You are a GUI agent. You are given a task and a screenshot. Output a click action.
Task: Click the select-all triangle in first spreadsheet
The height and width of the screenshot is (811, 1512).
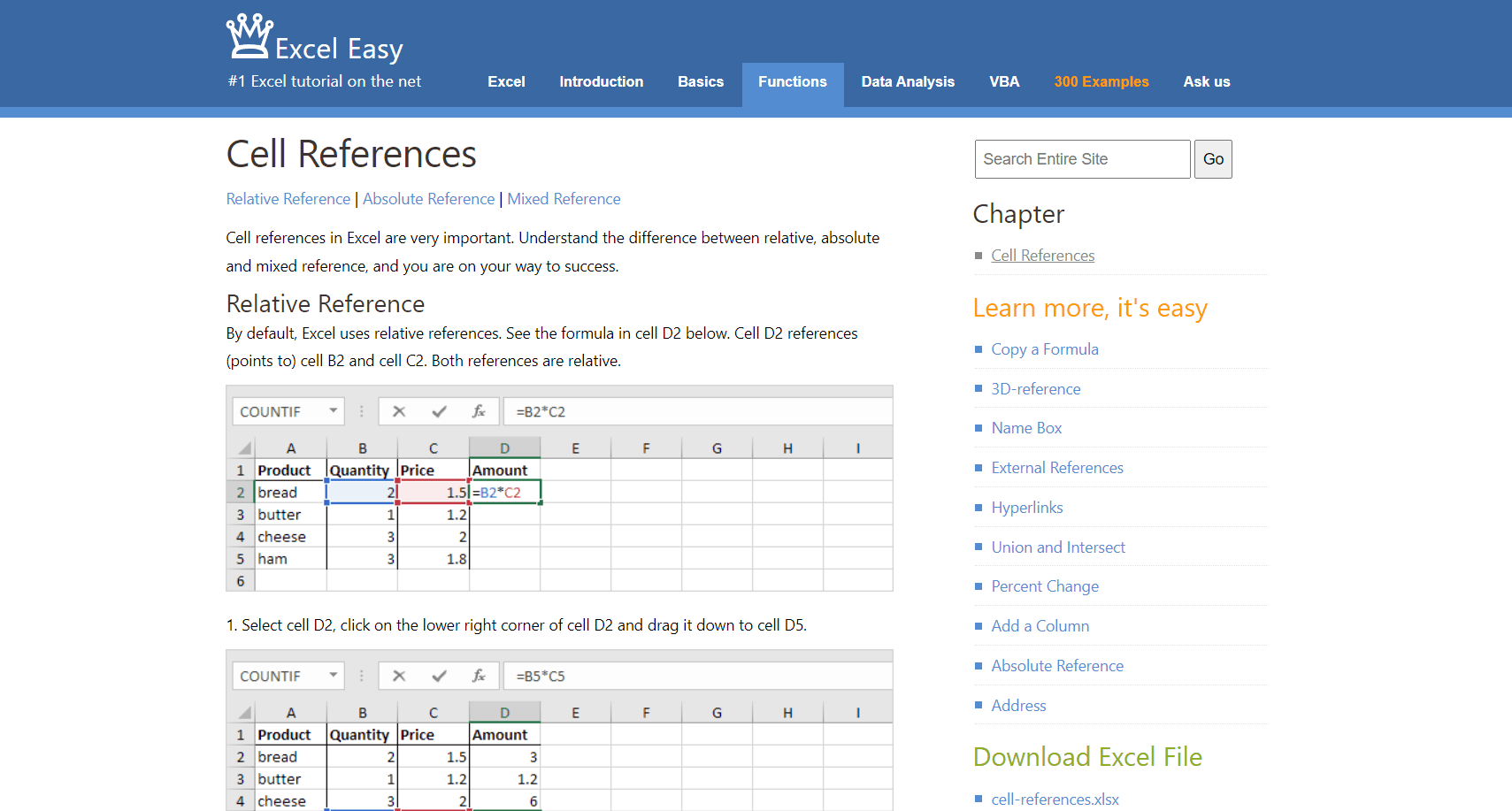pos(244,448)
